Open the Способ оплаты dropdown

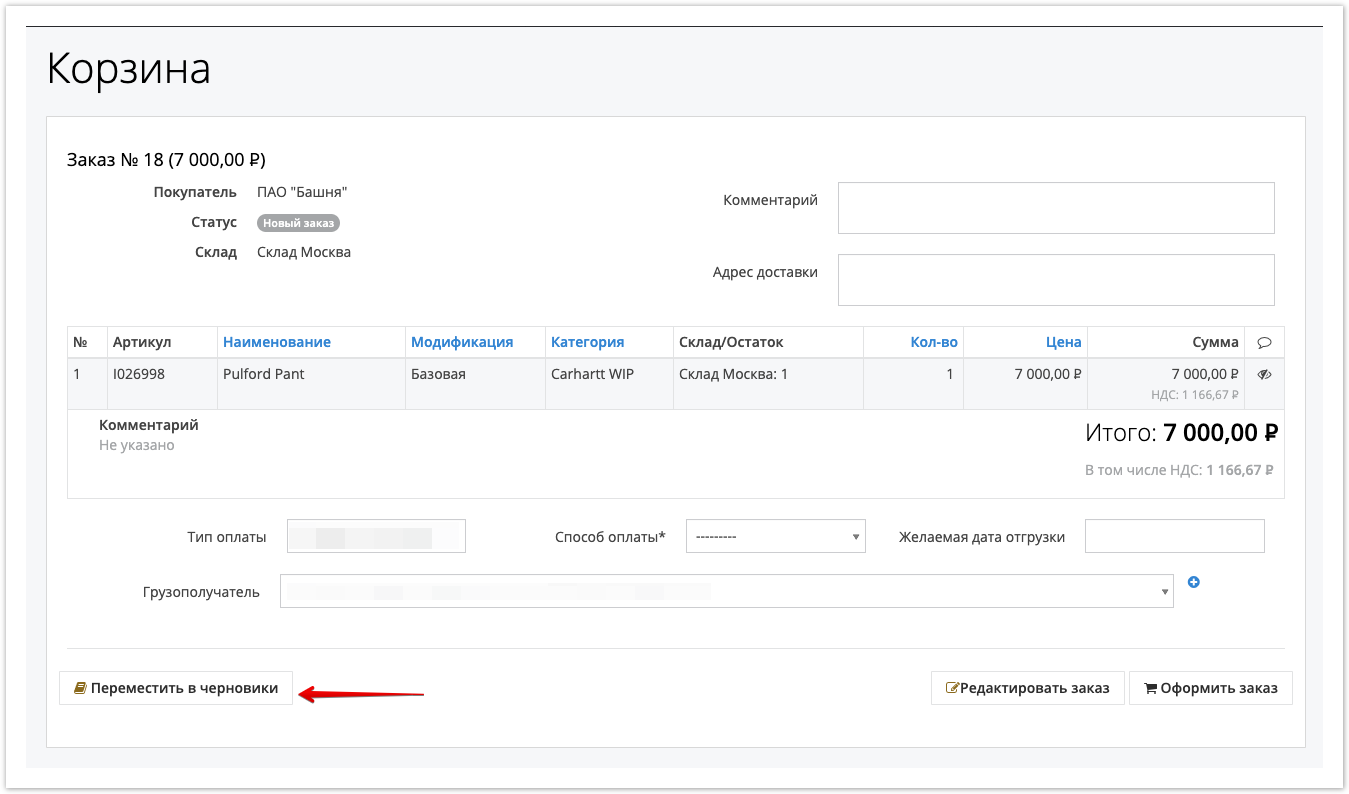pyautogui.click(x=775, y=536)
